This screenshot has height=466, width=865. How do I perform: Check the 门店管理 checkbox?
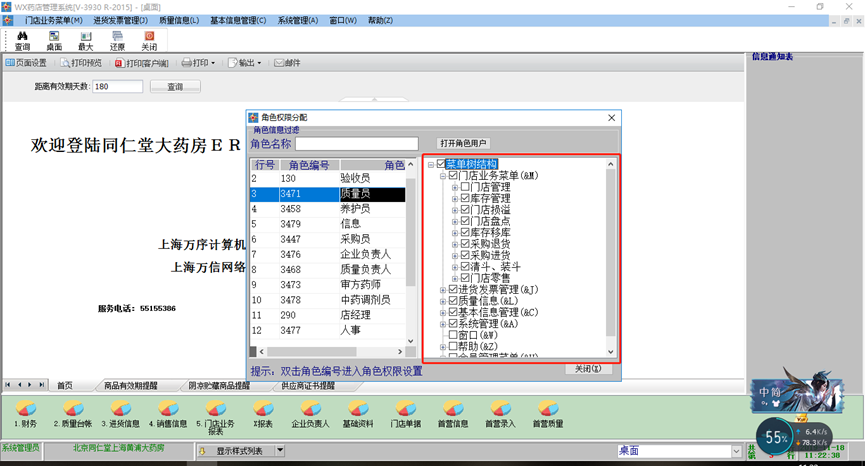point(465,187)
